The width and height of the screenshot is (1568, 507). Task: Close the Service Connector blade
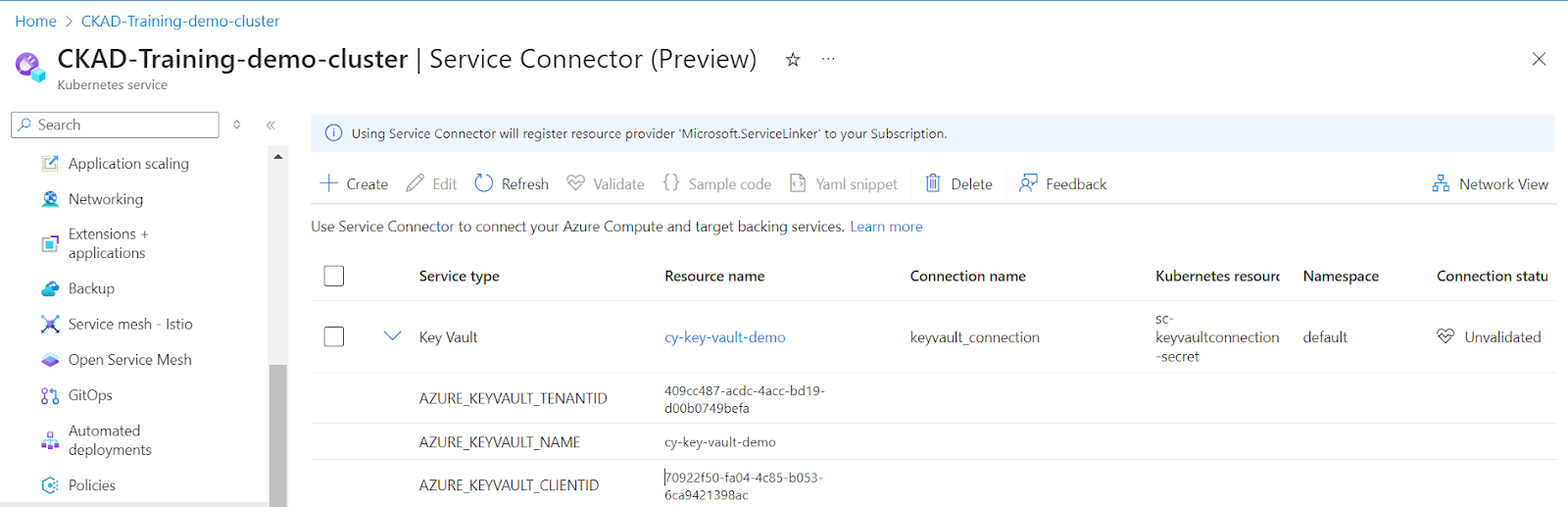coord(1539,59)
